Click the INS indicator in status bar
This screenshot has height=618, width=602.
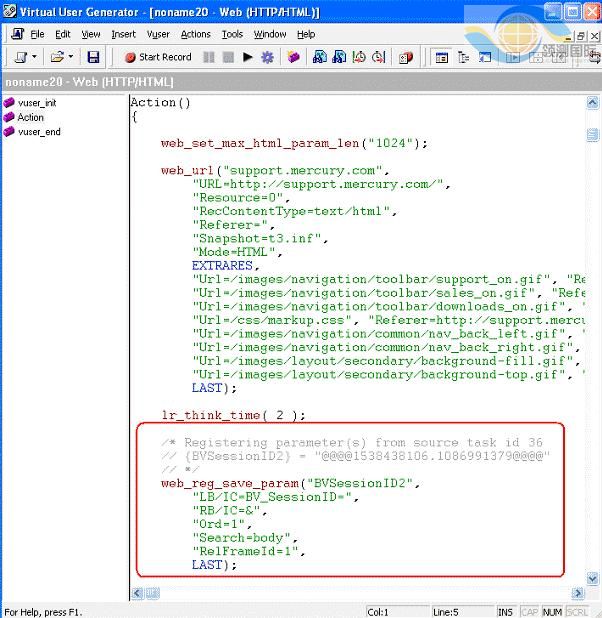pos(505,612)
